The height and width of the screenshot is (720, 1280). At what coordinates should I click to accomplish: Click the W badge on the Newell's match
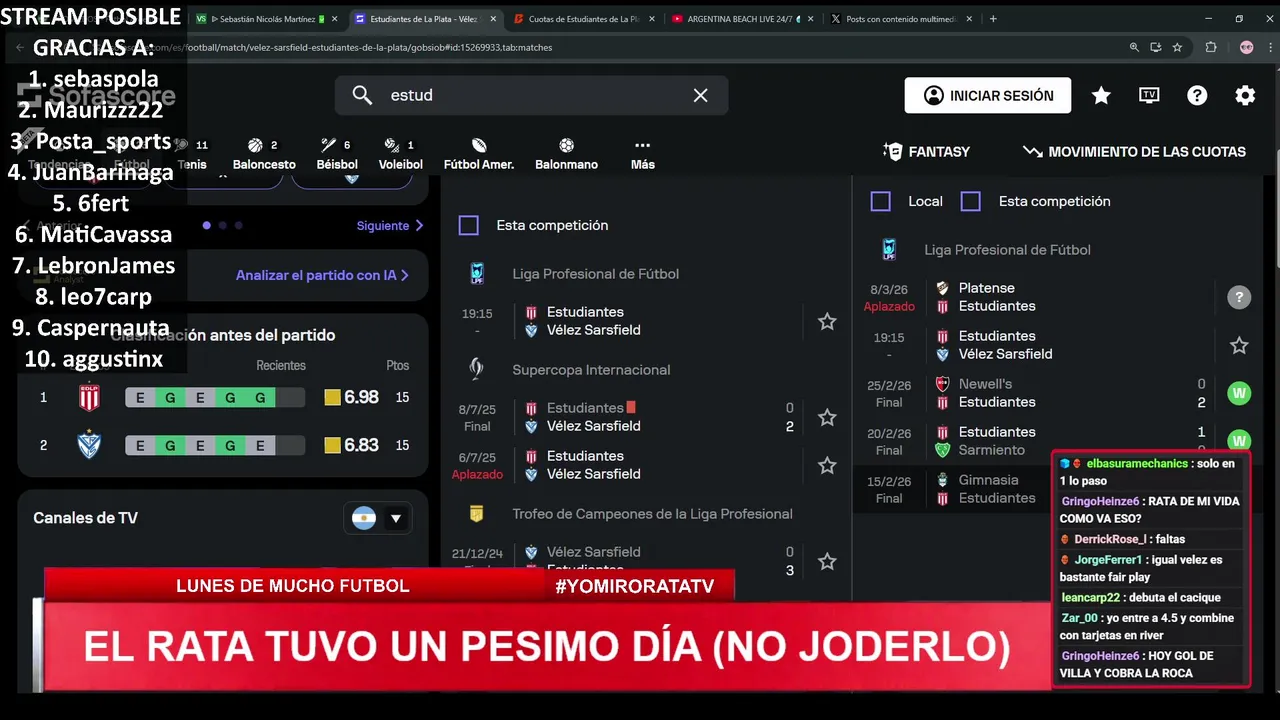1239,393
